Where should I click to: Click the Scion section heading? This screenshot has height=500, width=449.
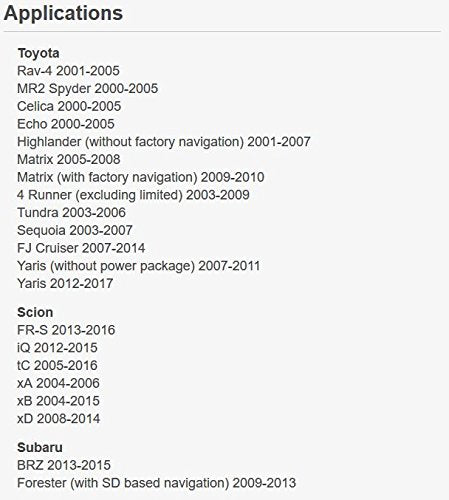pyautogui.click(x=35, y=312)
